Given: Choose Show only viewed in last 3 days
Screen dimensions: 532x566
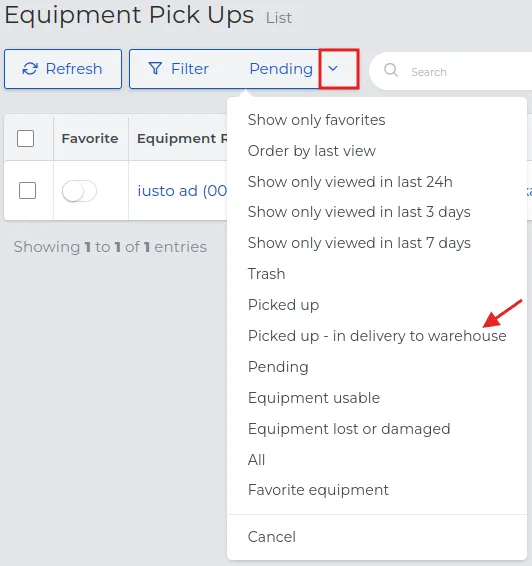Looking at the screenshot, I should pyautogui.click(x=359, y=212).
